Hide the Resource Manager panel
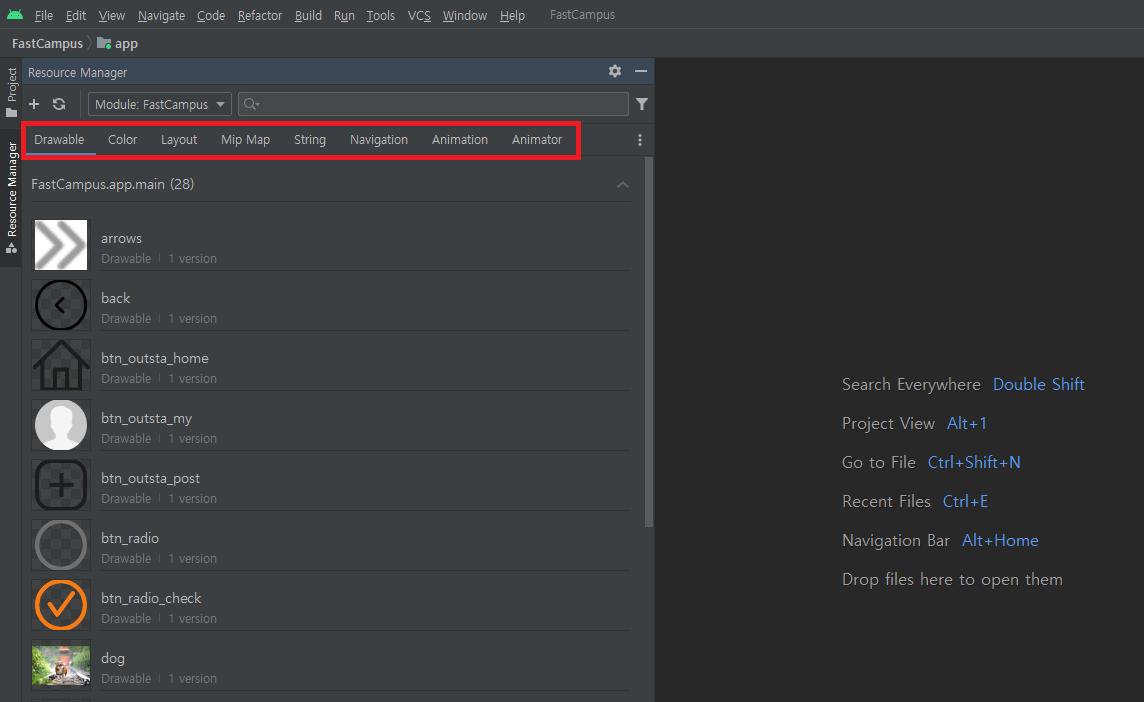This screenshot has width=1144, height=702. tap(641, 72)
